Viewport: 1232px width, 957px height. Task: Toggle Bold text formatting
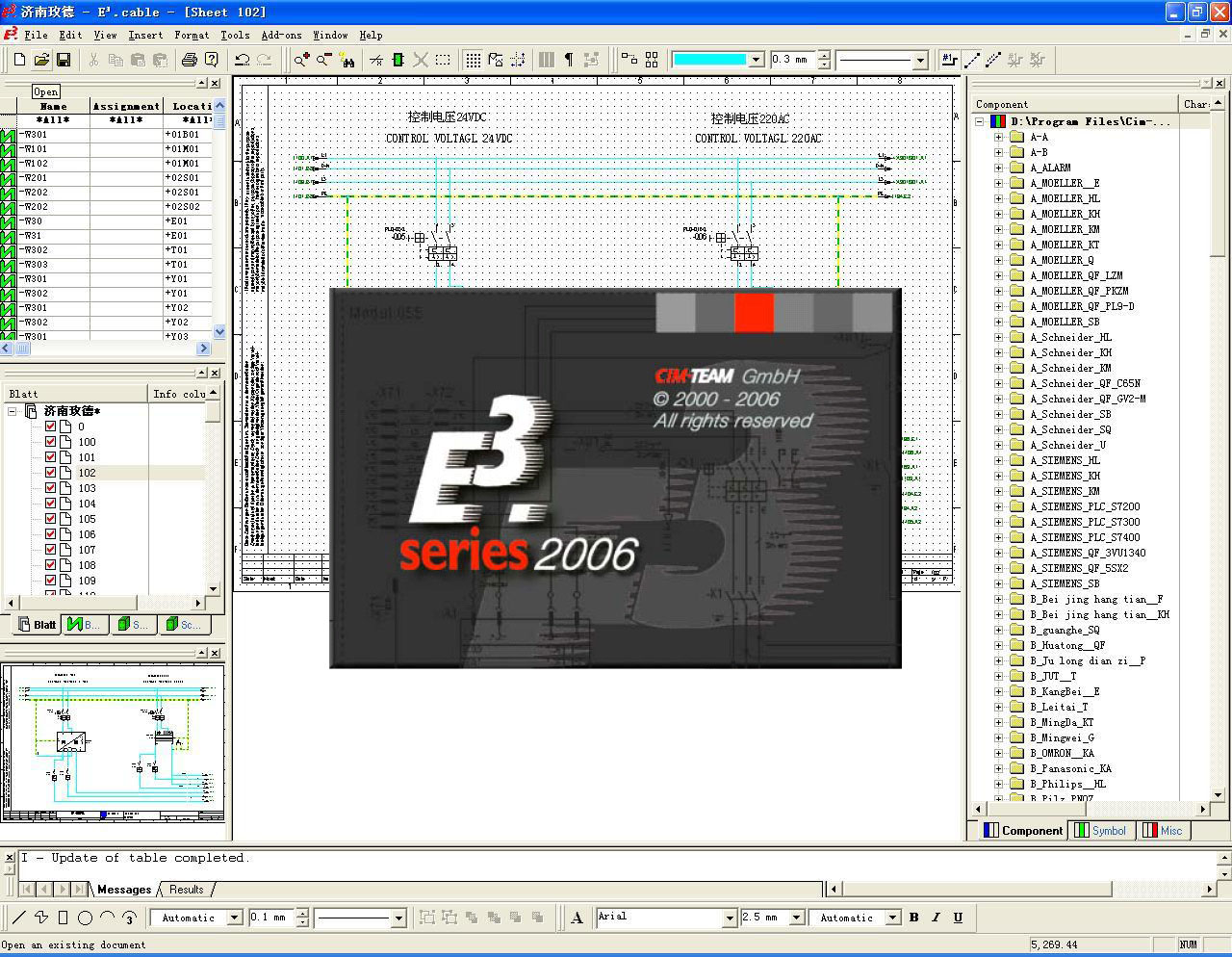(x=913, y=918)
